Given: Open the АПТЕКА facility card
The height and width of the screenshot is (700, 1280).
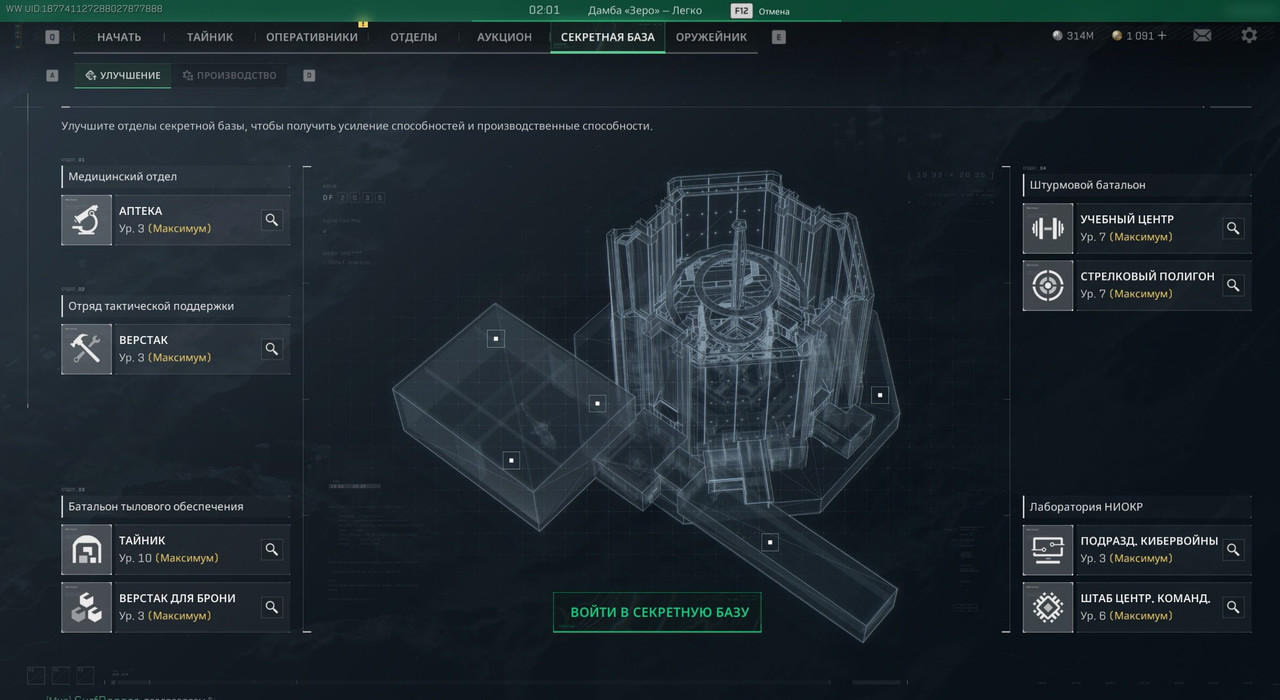Looking at the screenshot, I should [176, 220].
